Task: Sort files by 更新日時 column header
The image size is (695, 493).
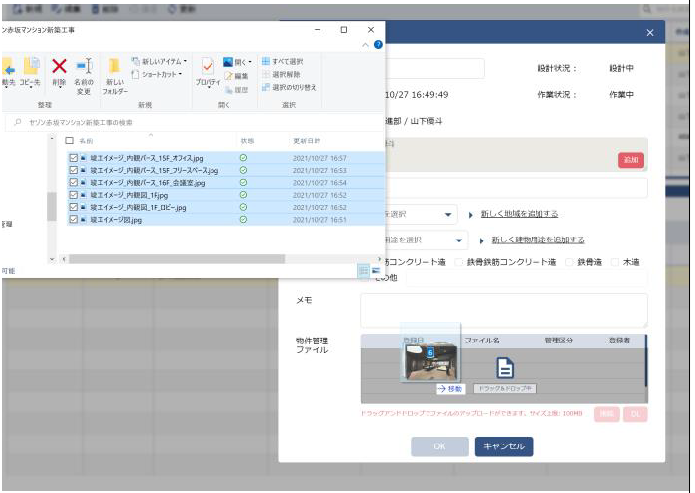Action: click(x=307, y=141)
